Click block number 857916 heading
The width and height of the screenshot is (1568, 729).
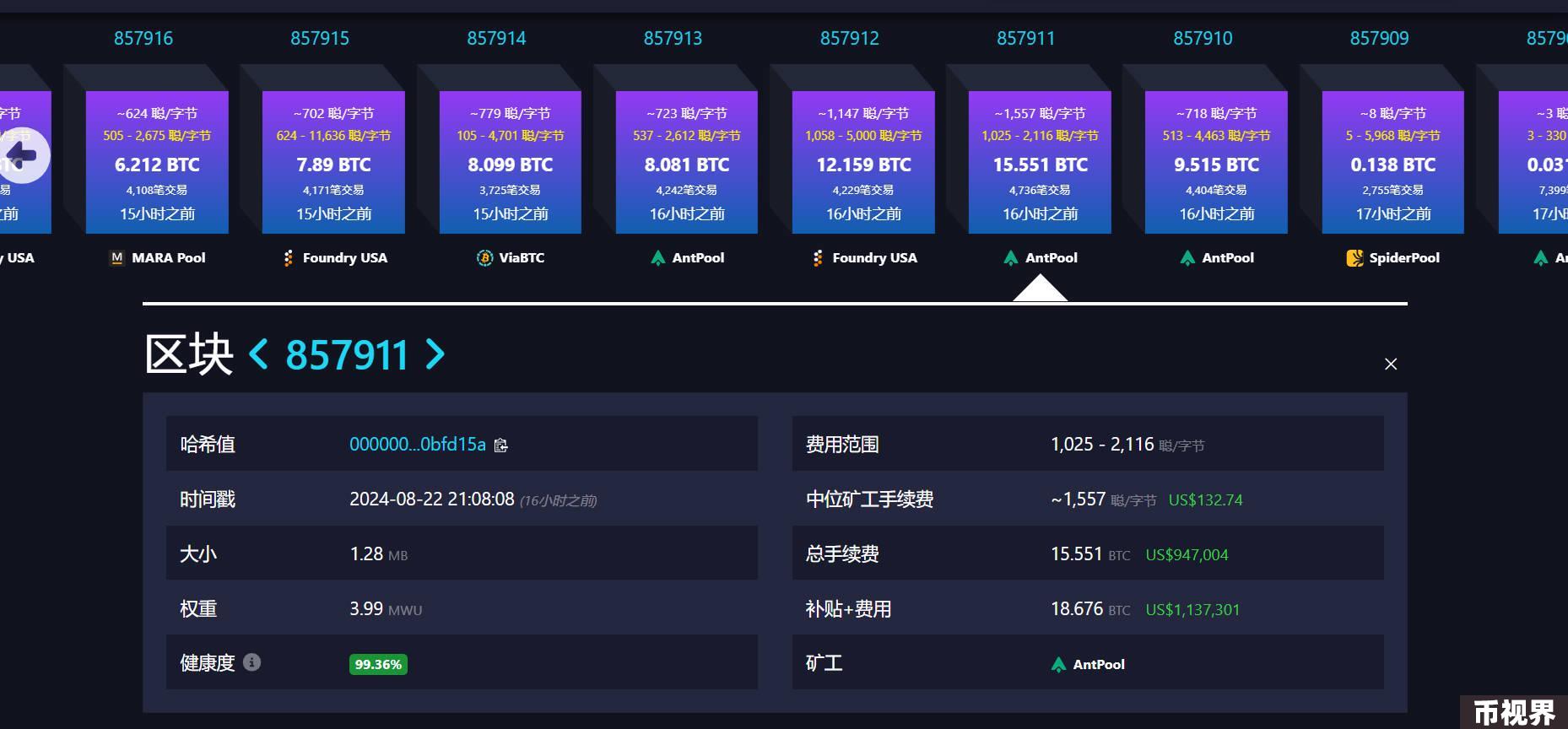click(143, 38)
